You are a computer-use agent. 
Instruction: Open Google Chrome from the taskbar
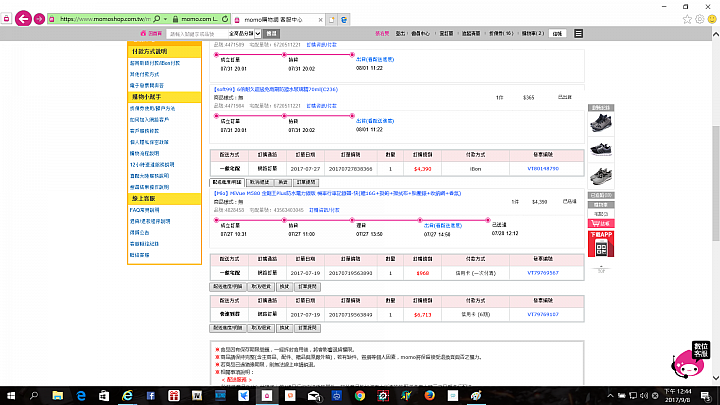coord(360,395)
